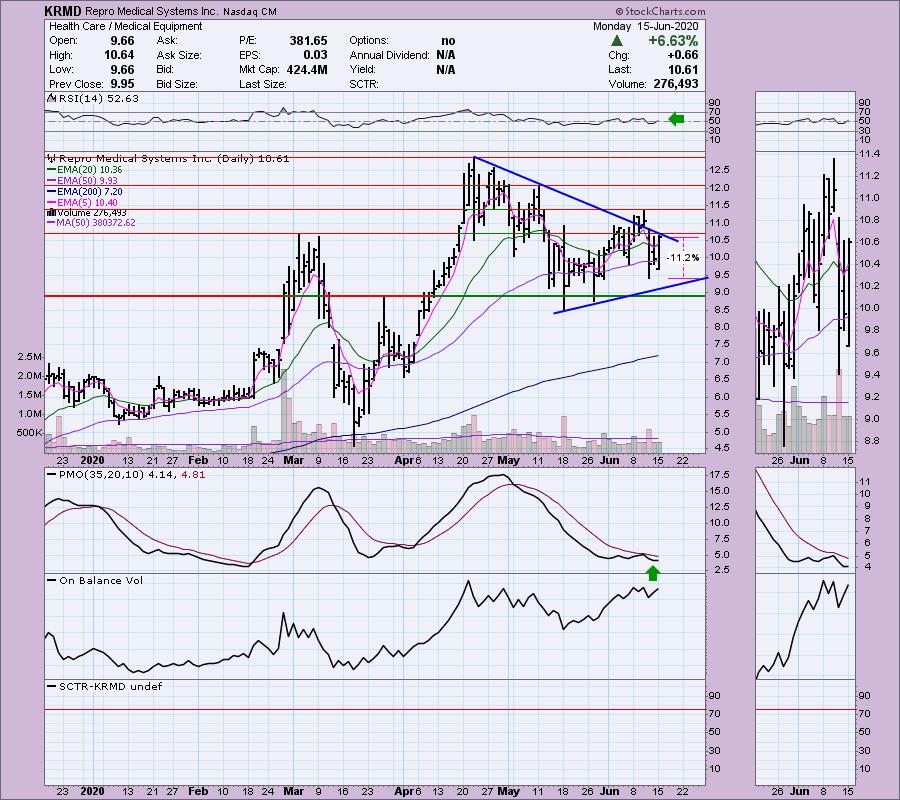900x800 pixels.
Task: Click the On Balance Vol label
Action: [101, 581]
